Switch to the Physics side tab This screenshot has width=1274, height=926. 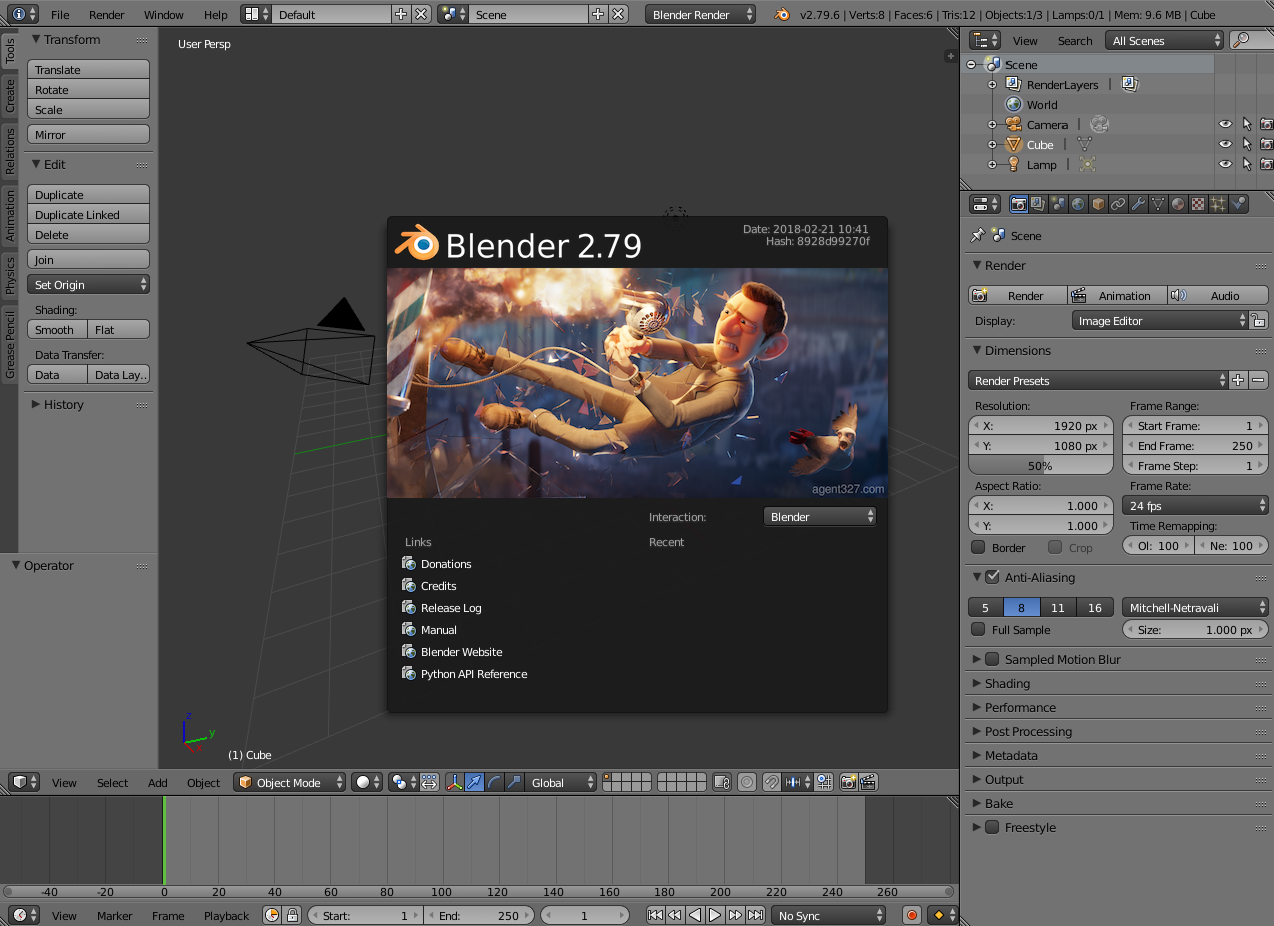pyautogui.click(x=10, y=275)
